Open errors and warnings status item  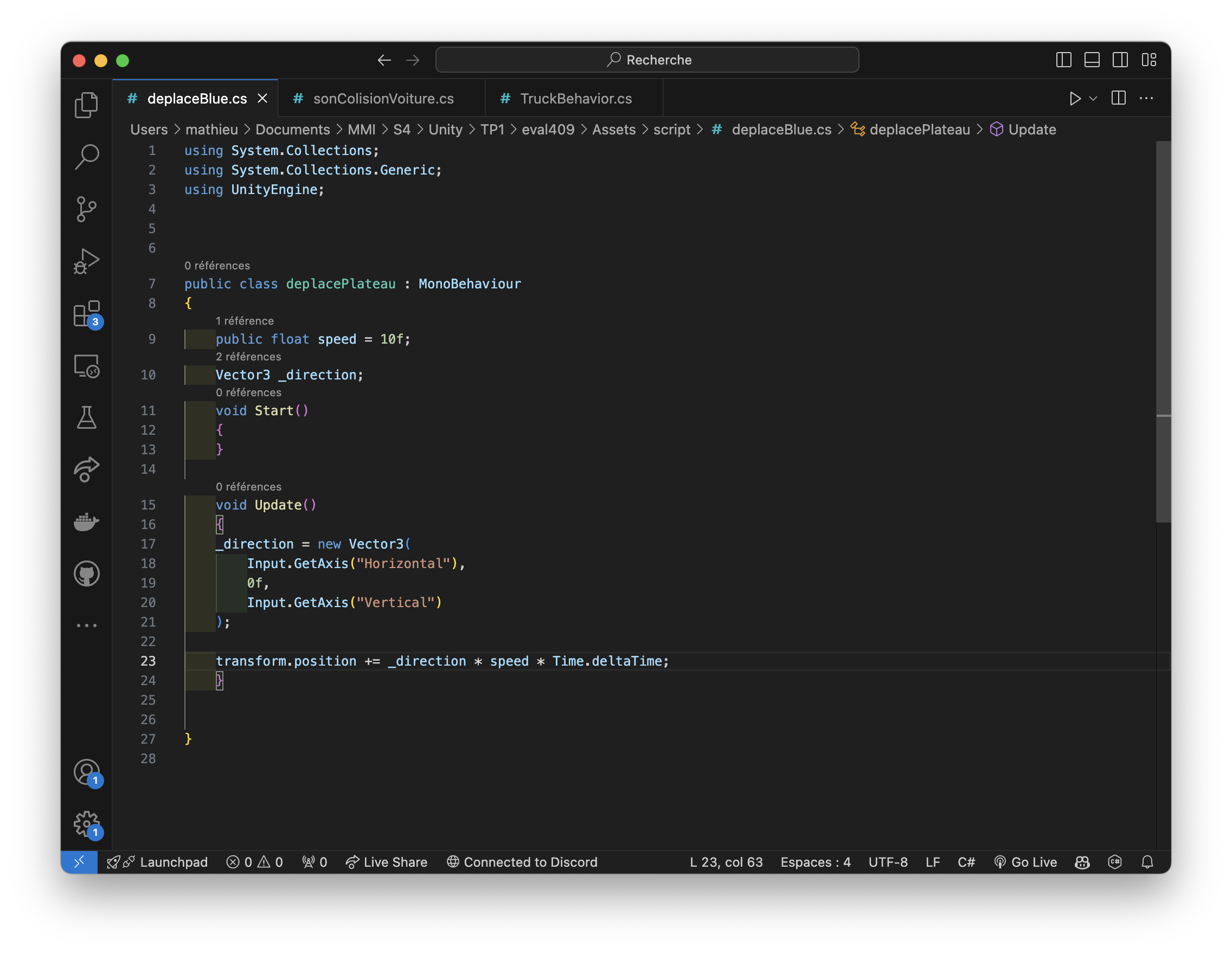[x=254, y=862]
